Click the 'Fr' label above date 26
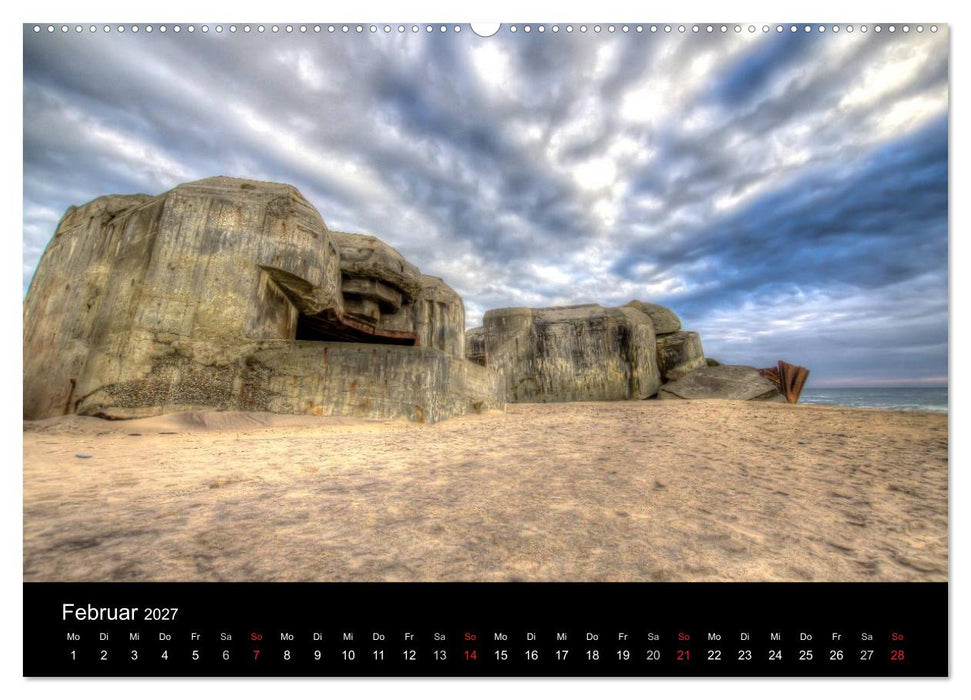Viewport: 971px width, 700px height. 837,637
